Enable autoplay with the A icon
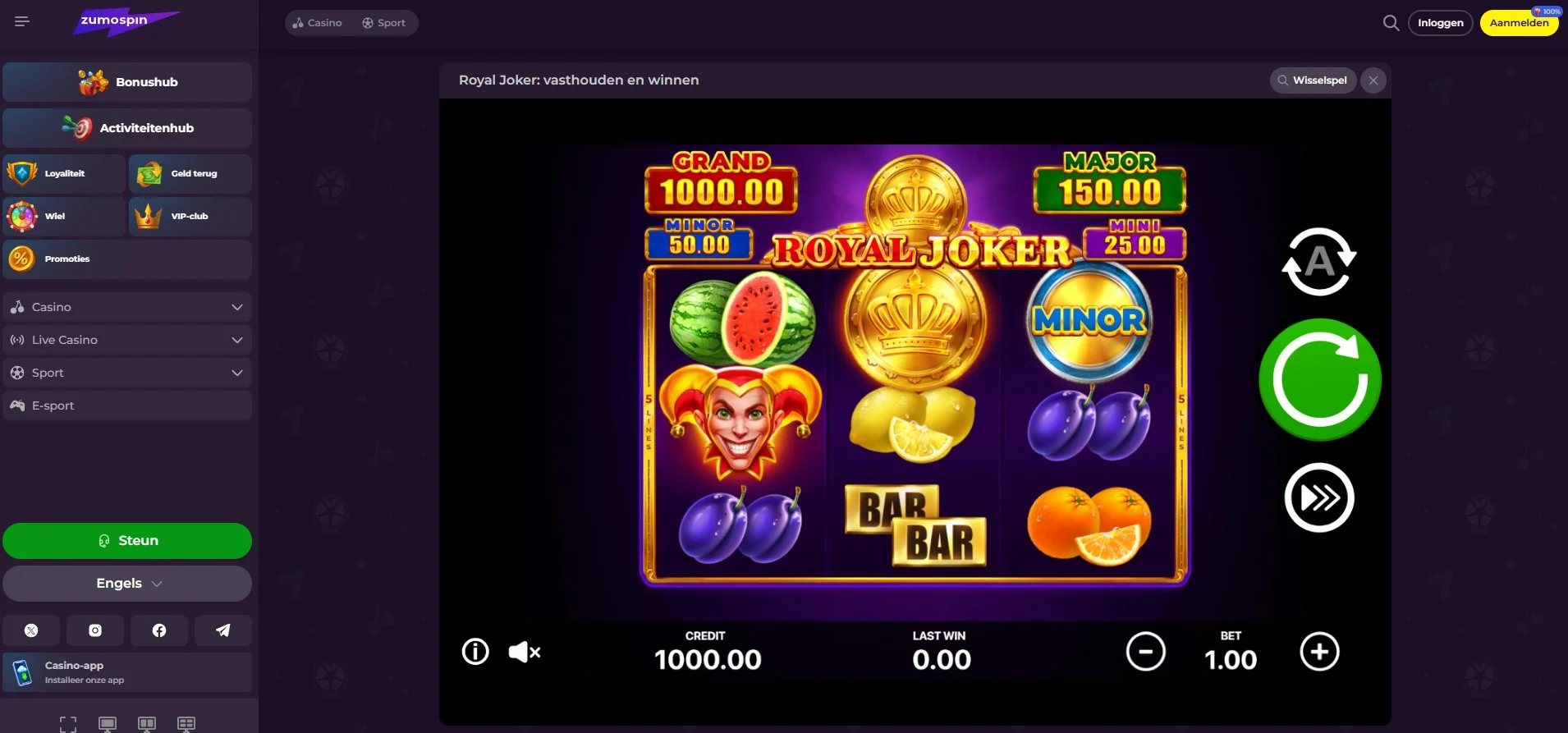The height and width of the screenshot is (733, 1568). 1319,262
